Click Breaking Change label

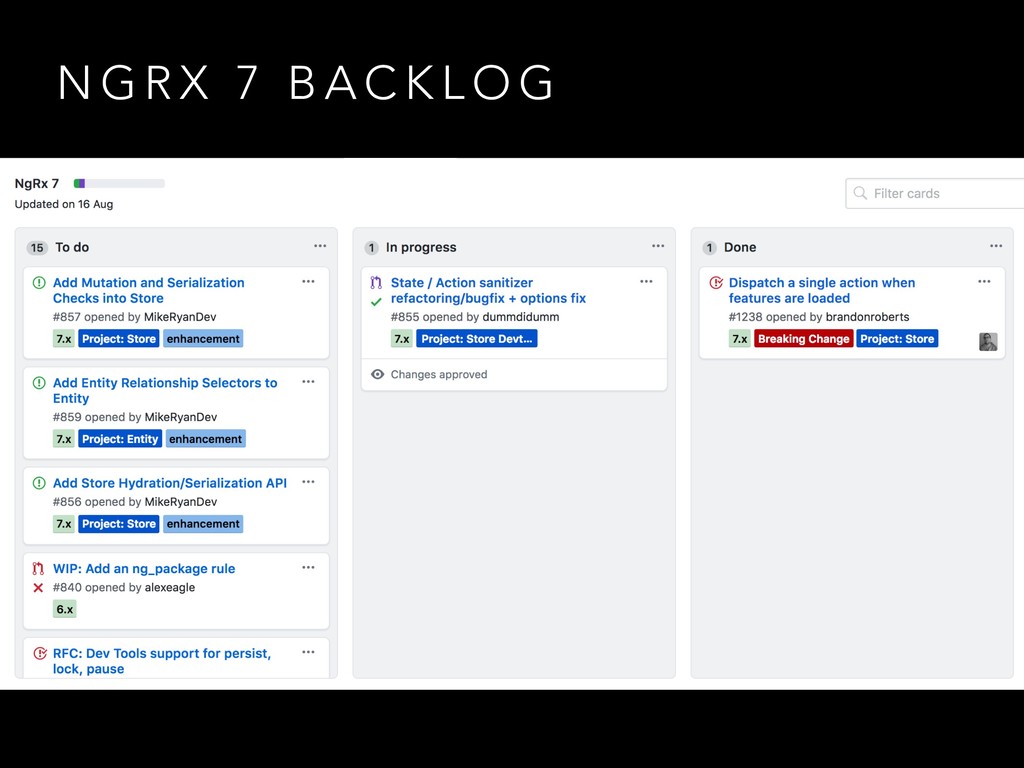[x=803, y=339]
